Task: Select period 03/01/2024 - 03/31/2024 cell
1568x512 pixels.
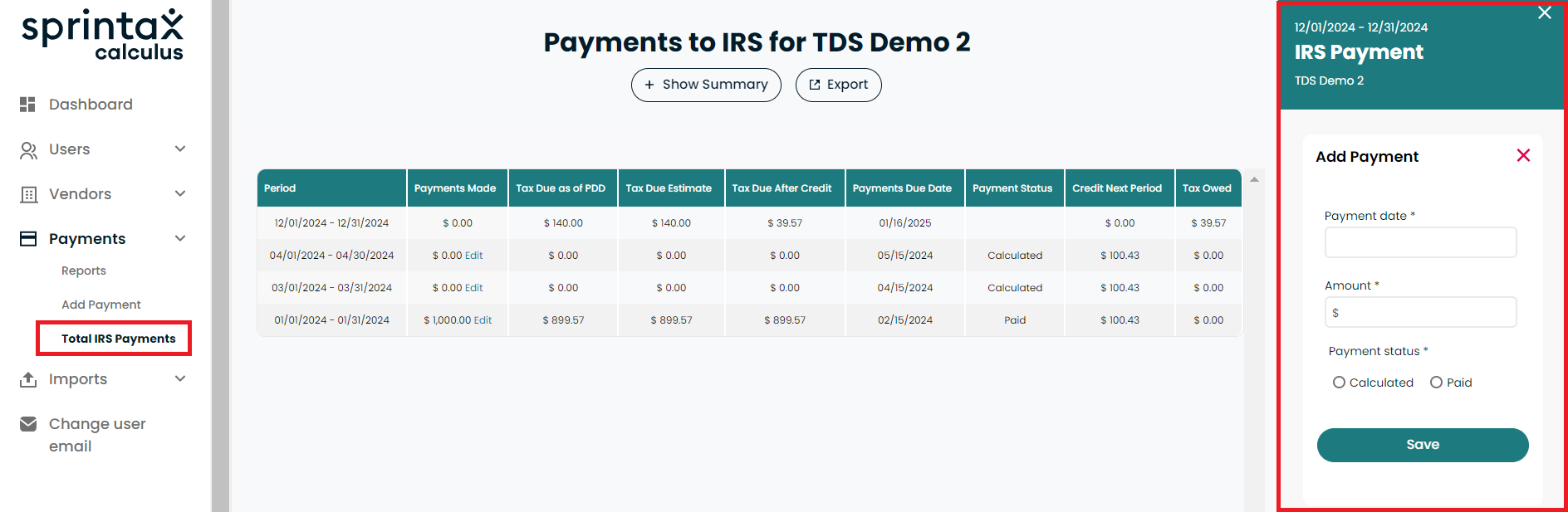Action: [332, 288]
